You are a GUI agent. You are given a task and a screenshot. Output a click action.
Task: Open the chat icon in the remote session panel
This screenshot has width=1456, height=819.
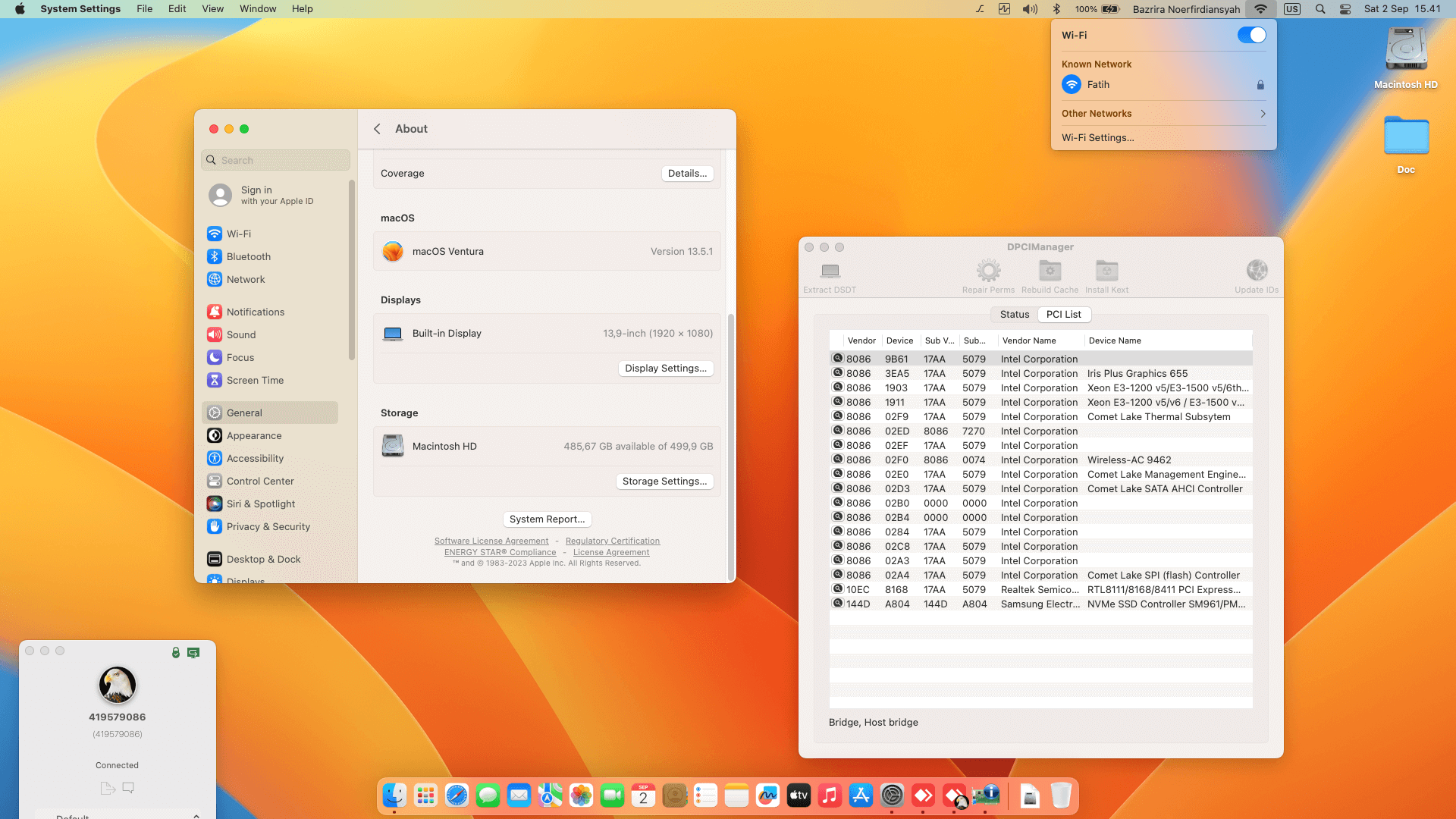[x=128, y=788]
